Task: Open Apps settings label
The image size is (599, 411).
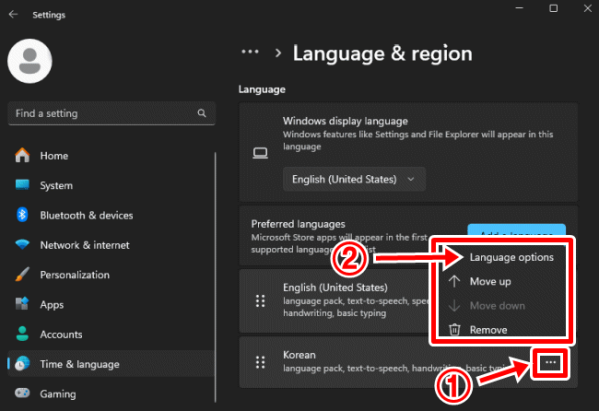Action: pyautogui.click(x=52, y=305)
